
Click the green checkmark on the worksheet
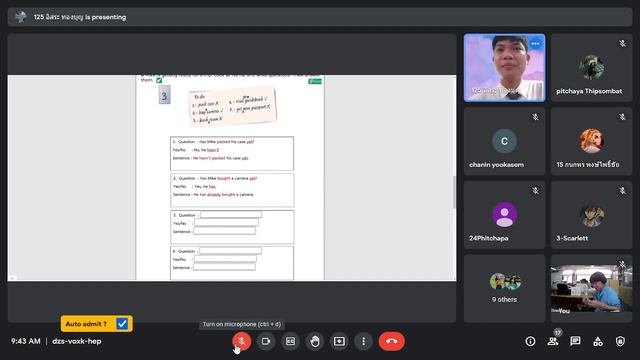pos(159,80)
